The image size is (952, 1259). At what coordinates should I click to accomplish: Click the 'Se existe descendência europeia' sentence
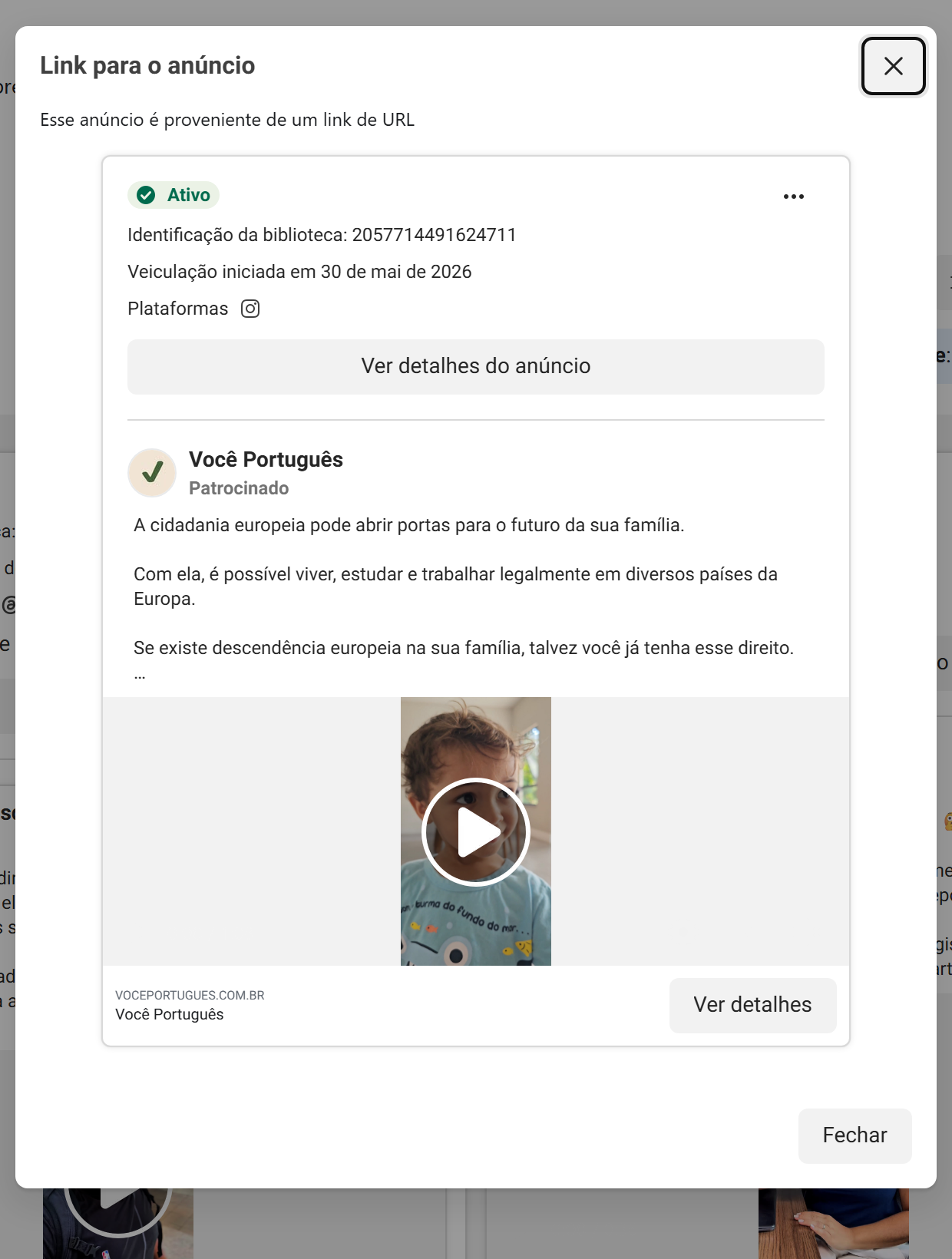click(x=464, y=648)
